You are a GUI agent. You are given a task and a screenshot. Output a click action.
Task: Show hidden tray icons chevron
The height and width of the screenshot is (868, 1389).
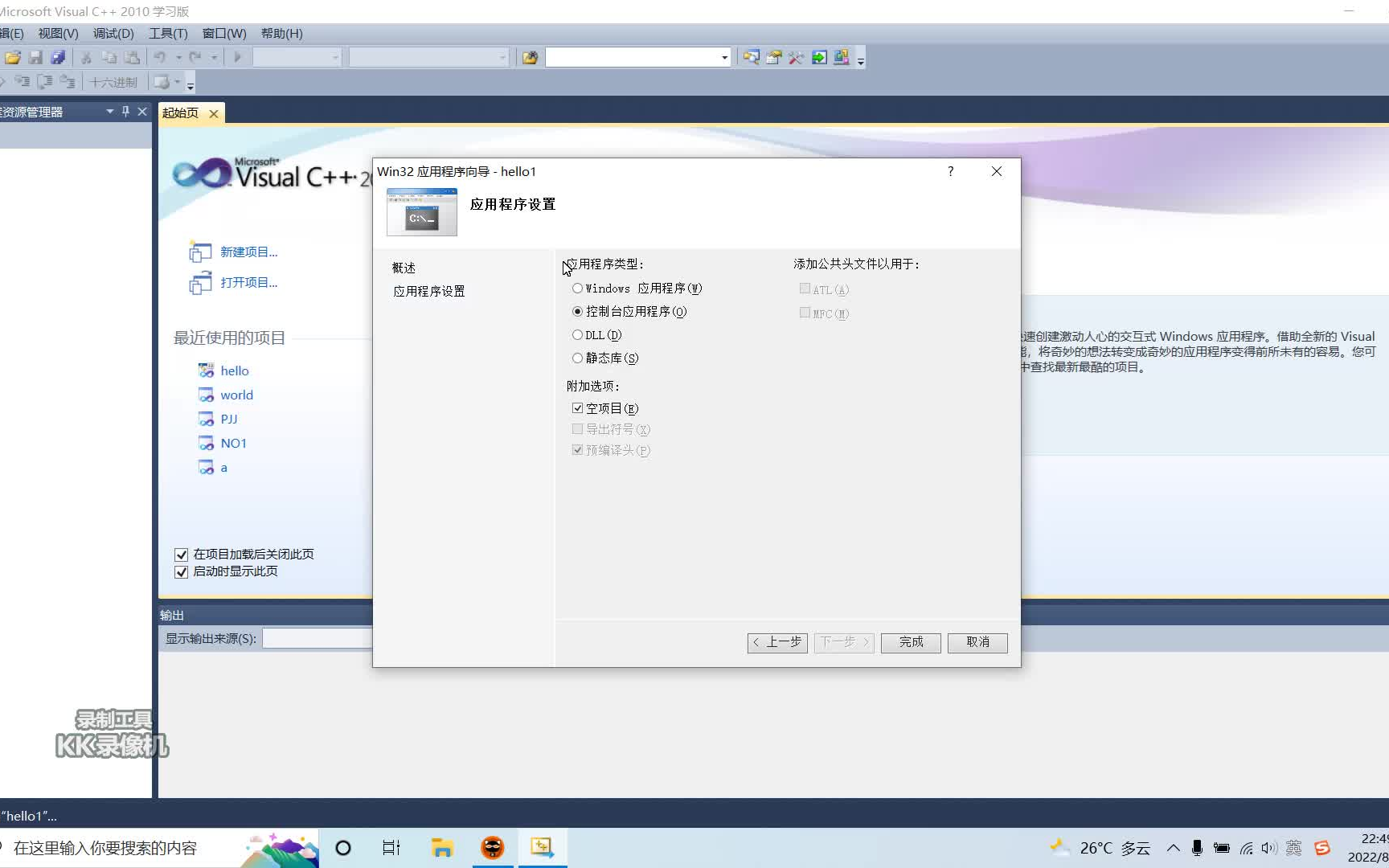[x=1174, y=848]
